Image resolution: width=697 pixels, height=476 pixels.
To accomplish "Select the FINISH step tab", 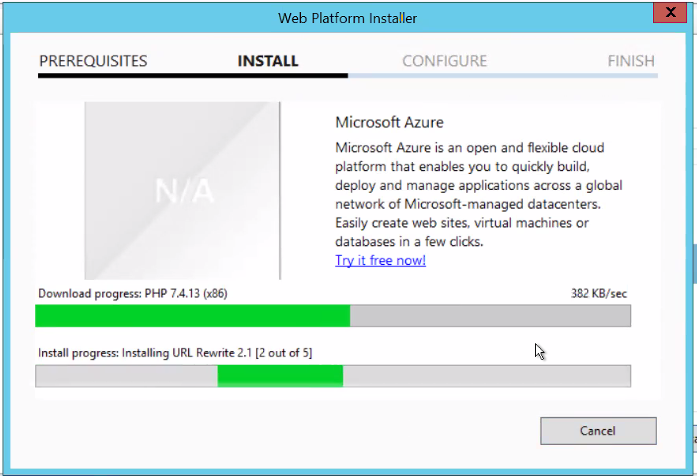I will (631, 61).
